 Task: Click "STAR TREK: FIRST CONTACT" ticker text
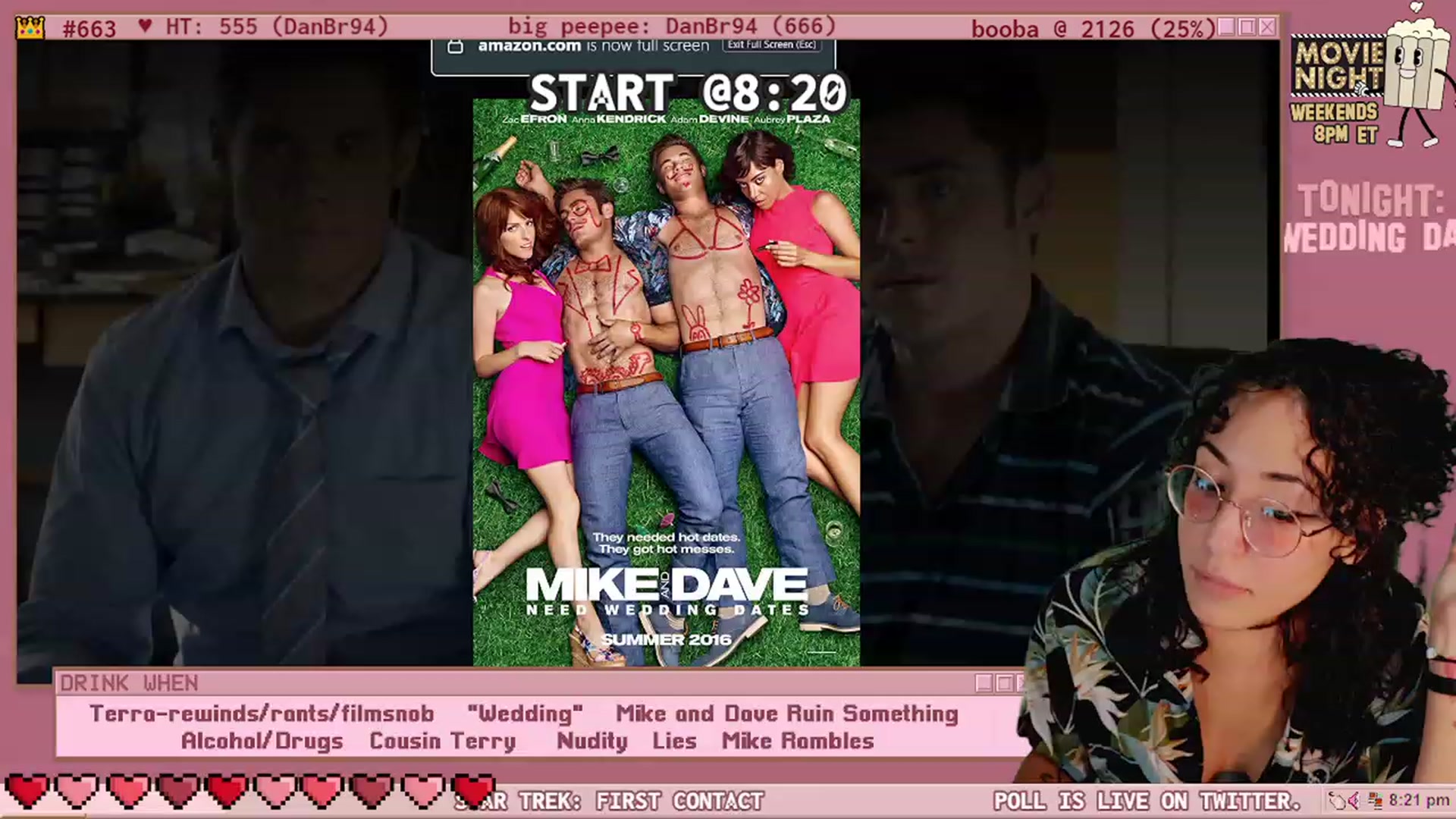coord(610,801)
